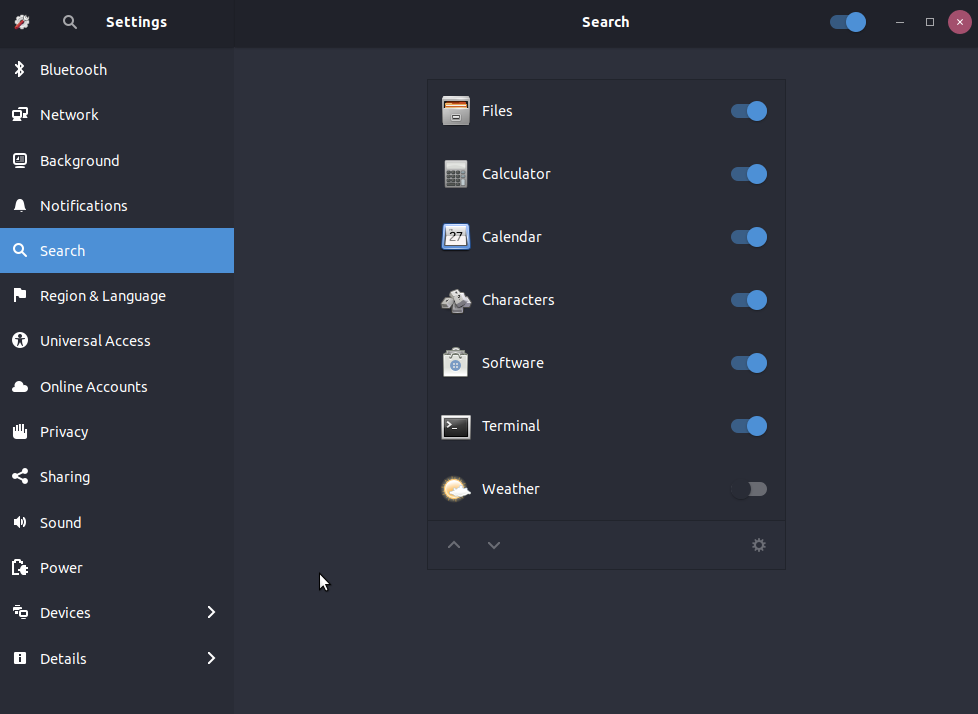Expand the Details section chevron
Screen dimensions: 978x714
[x=211, y=658]
